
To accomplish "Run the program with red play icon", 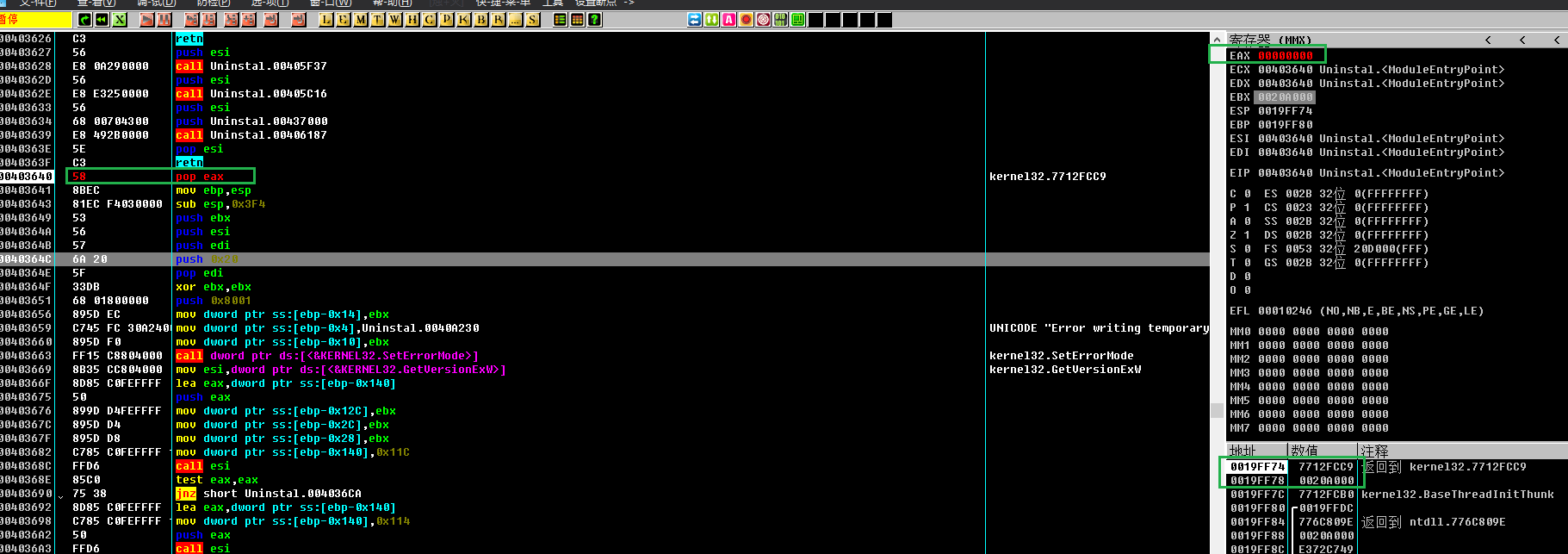I will (x=147, y=20).
